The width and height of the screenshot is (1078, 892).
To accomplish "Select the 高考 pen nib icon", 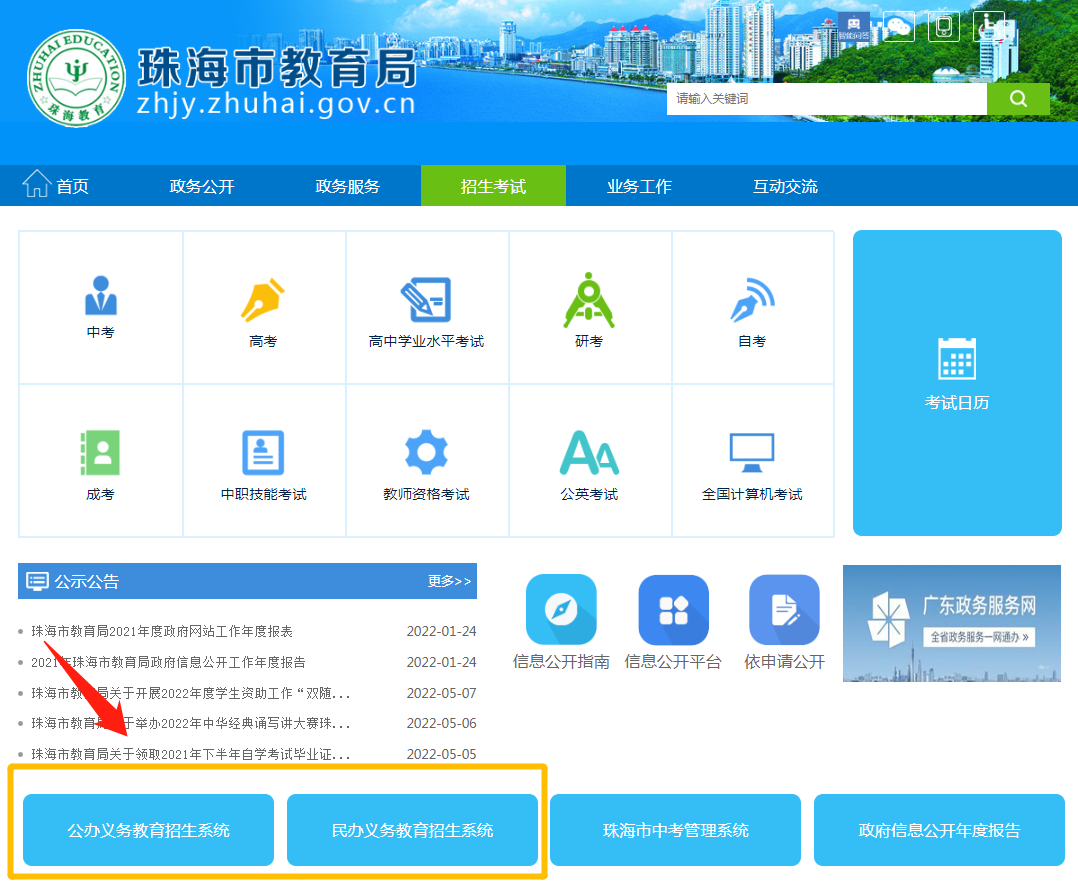I will 263,300.
